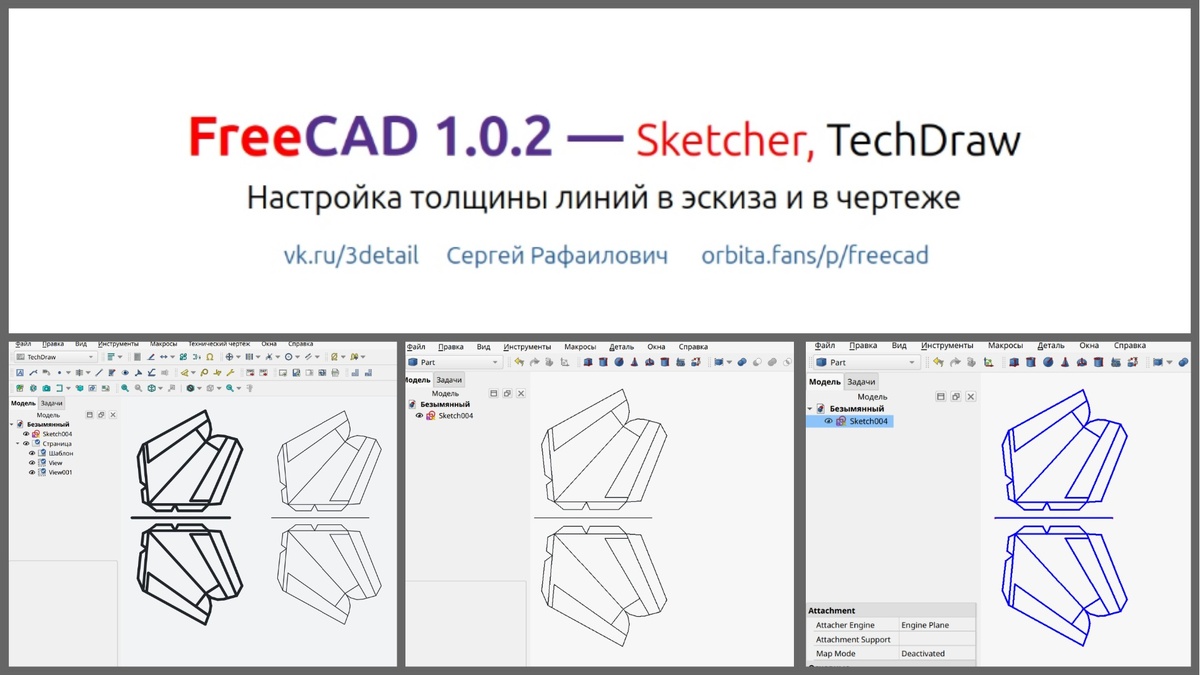Click Omega symbol icon in TechDraw toolbar

tap(210, 357)
